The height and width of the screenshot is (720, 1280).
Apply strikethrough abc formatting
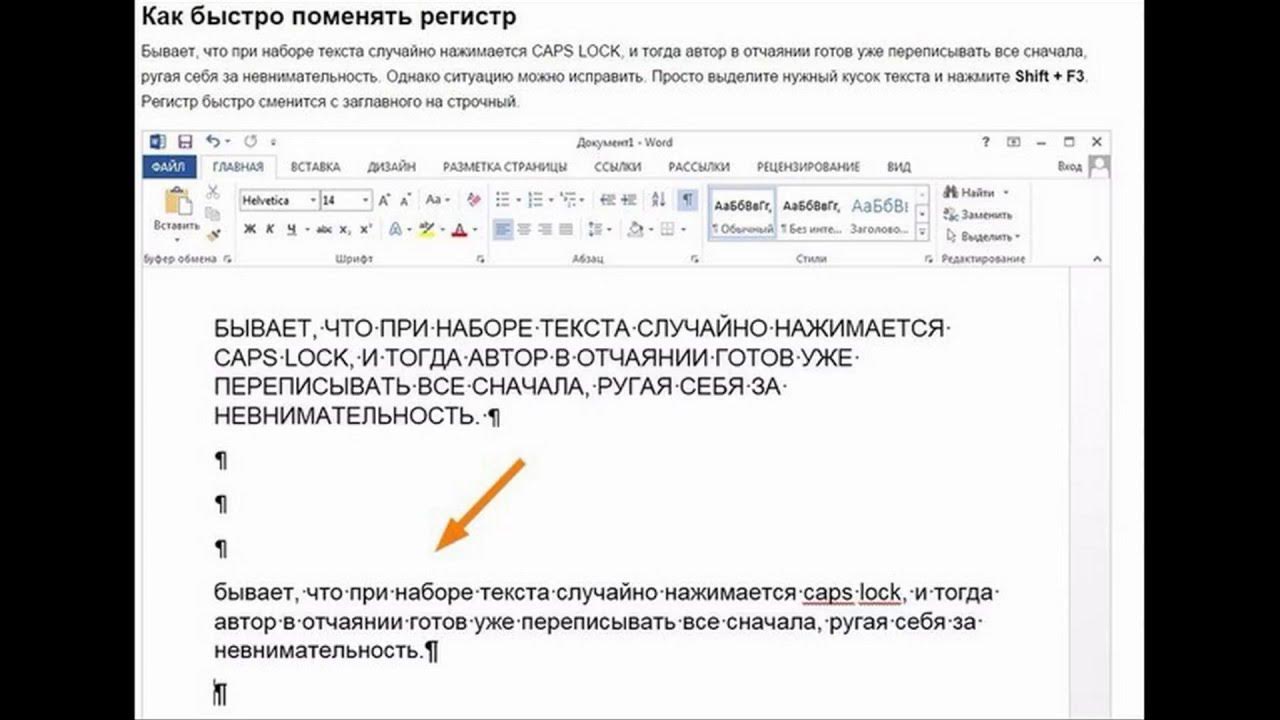tap(324, 230)
